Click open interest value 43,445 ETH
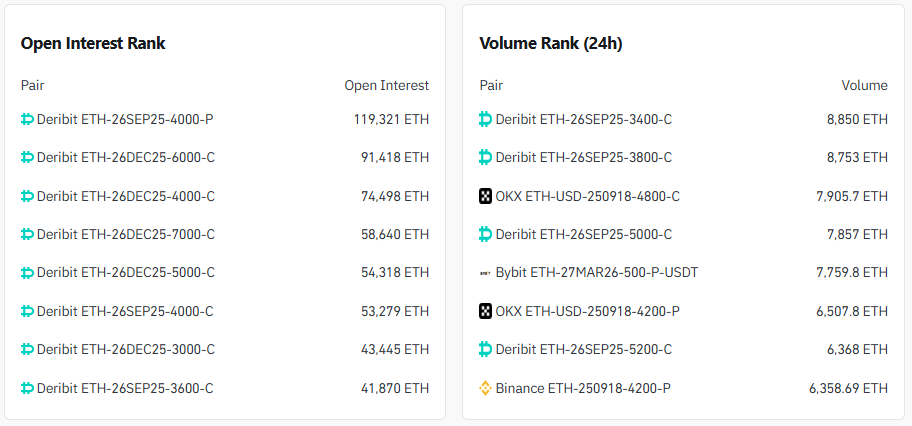912x426 pixels. [x=395, y=349]
